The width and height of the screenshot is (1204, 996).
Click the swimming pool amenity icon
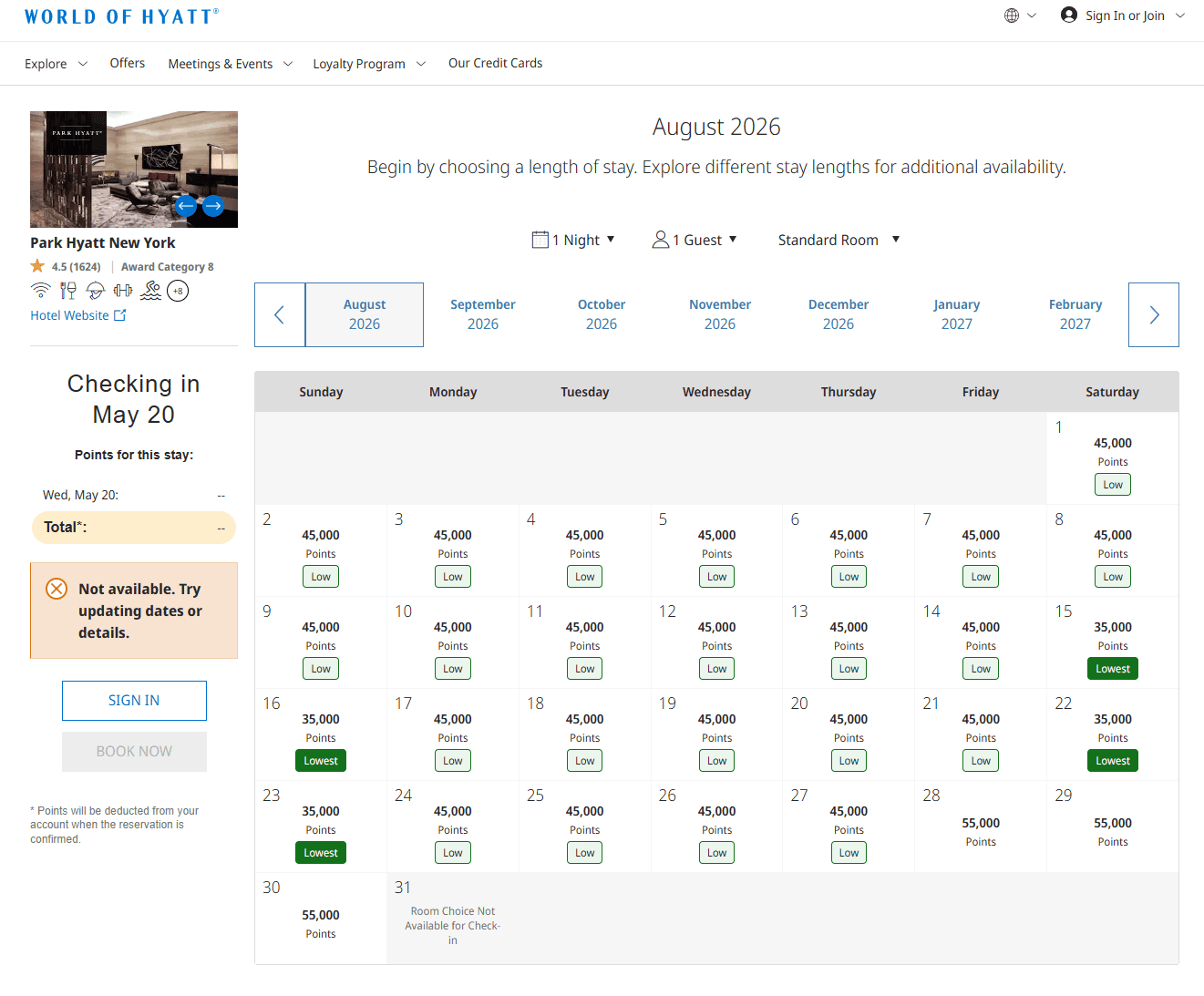pos(150,291)
